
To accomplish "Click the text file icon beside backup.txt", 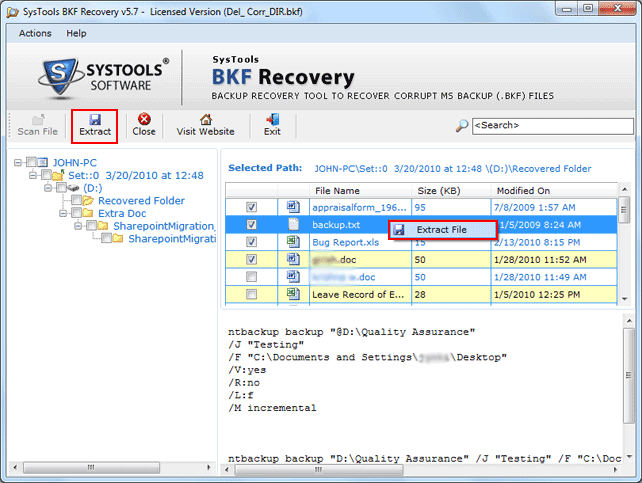I will 293,224.
